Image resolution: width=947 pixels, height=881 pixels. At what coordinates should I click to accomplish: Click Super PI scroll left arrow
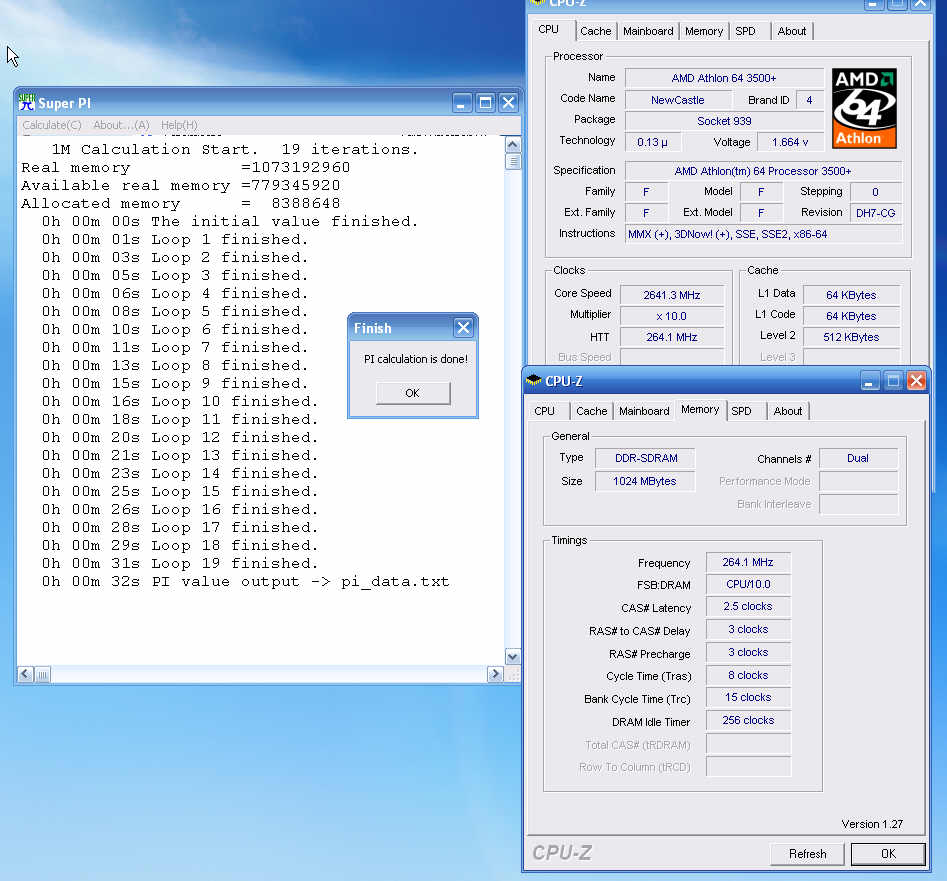pos(25,674)
